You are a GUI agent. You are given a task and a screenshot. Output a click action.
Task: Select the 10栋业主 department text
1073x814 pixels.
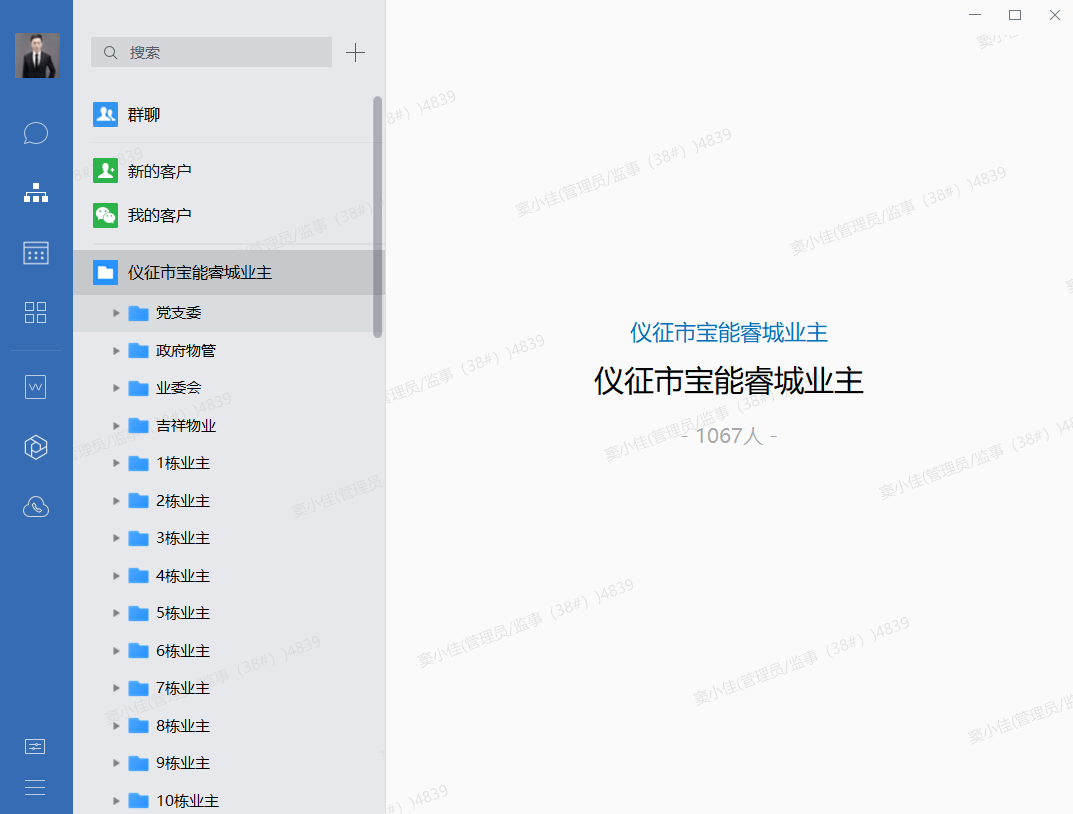click(188, 800)
